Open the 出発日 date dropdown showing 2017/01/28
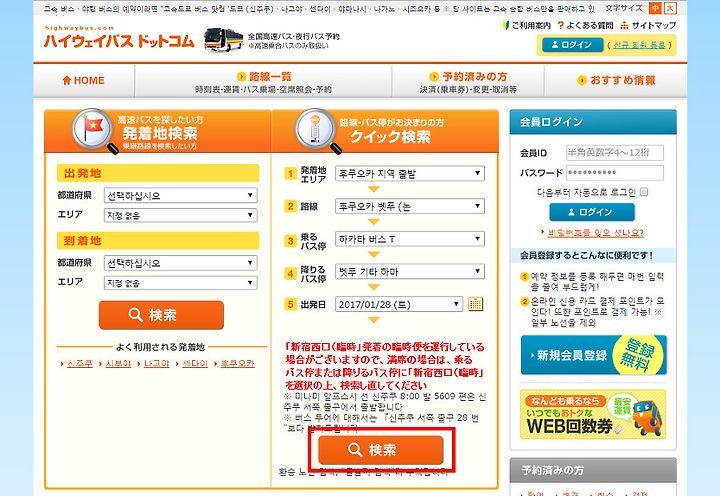 pos(399,304)
